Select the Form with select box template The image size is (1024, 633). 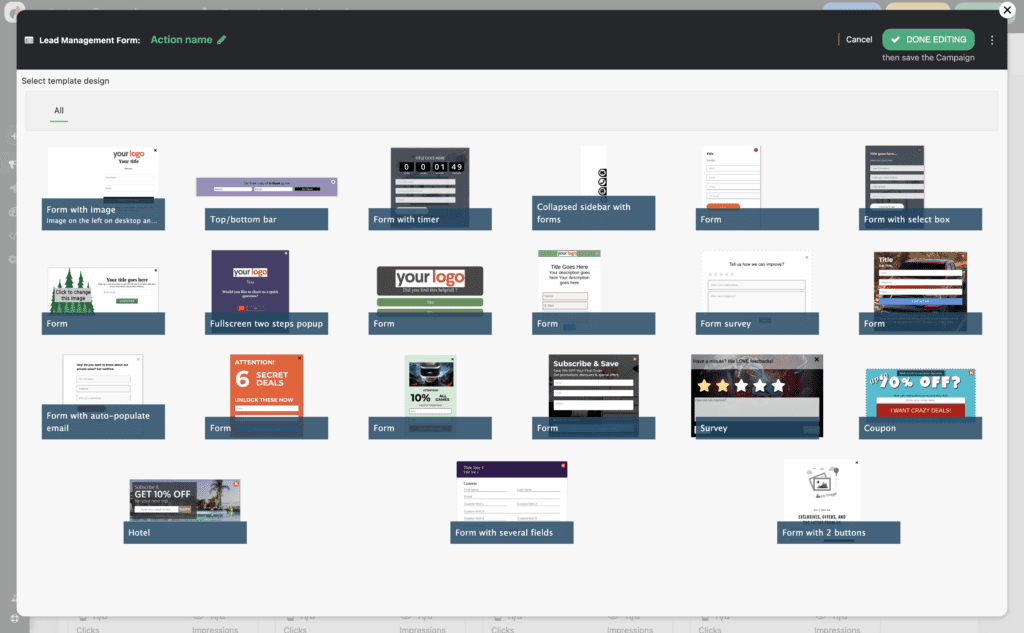tap(921, 188)
